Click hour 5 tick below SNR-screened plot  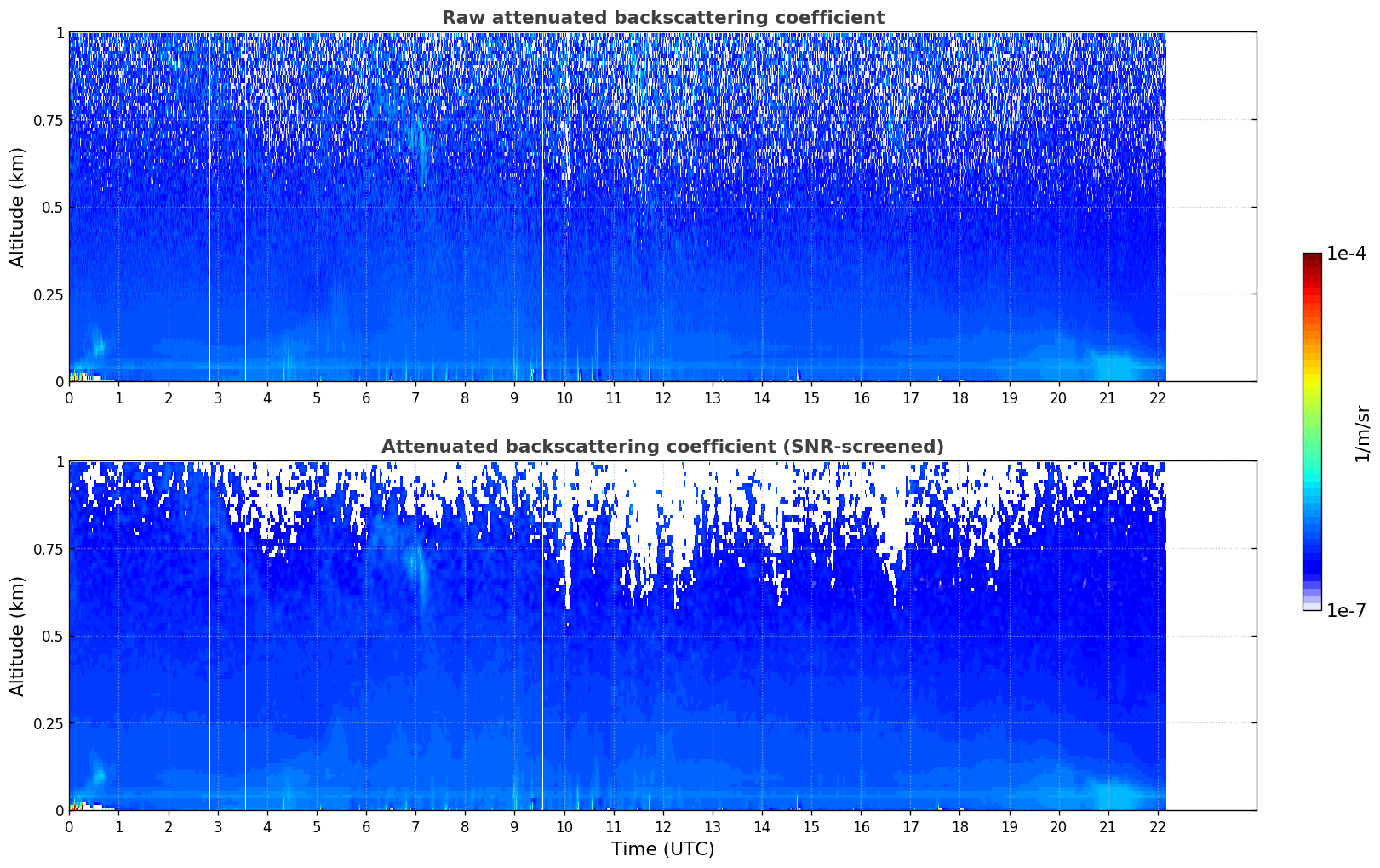(317, 826)
